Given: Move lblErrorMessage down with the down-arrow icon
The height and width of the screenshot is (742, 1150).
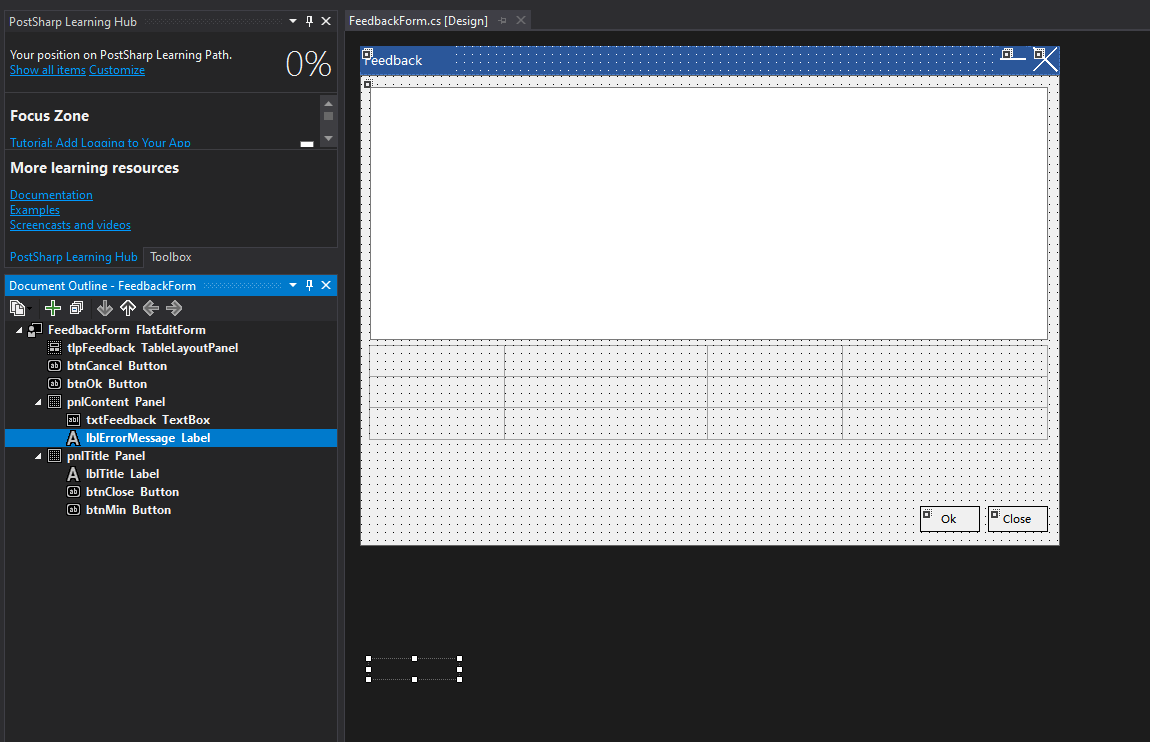Looking at the screenshot, I should (x=104, y=308).
